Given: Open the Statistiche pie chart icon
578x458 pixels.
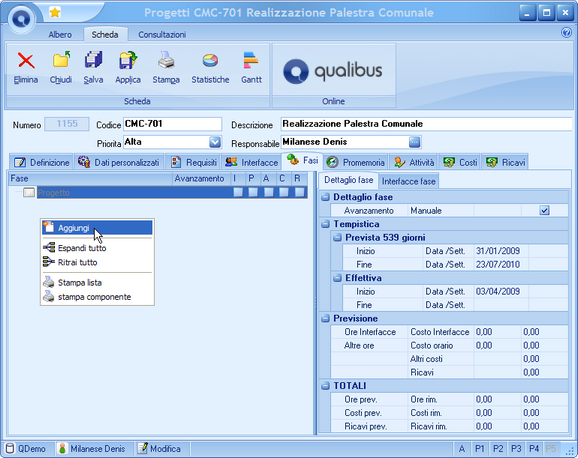Looking at the screenshot, I should (x=210, y=60).
